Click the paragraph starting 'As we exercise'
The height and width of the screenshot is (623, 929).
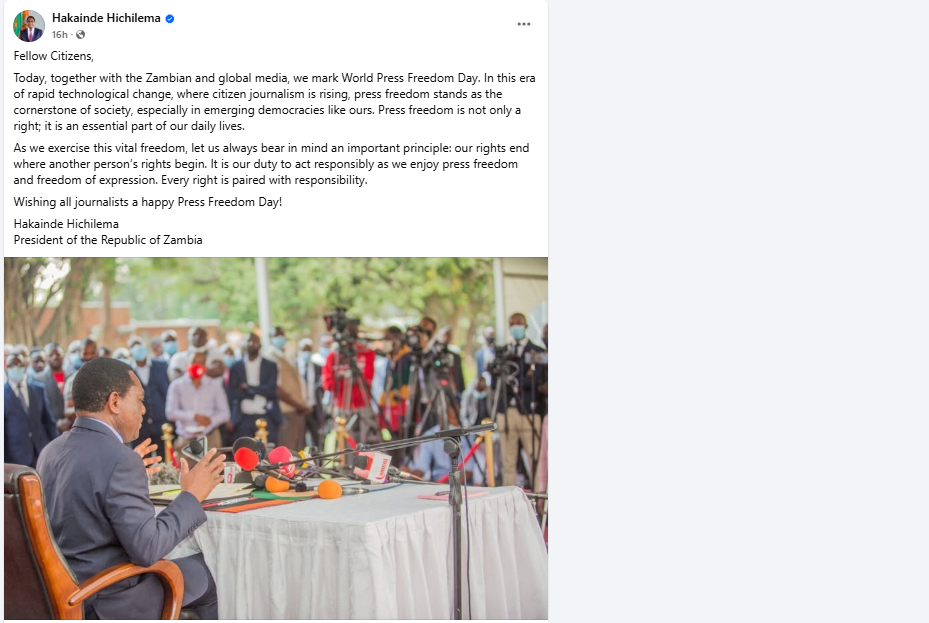[x=271, y=164]
